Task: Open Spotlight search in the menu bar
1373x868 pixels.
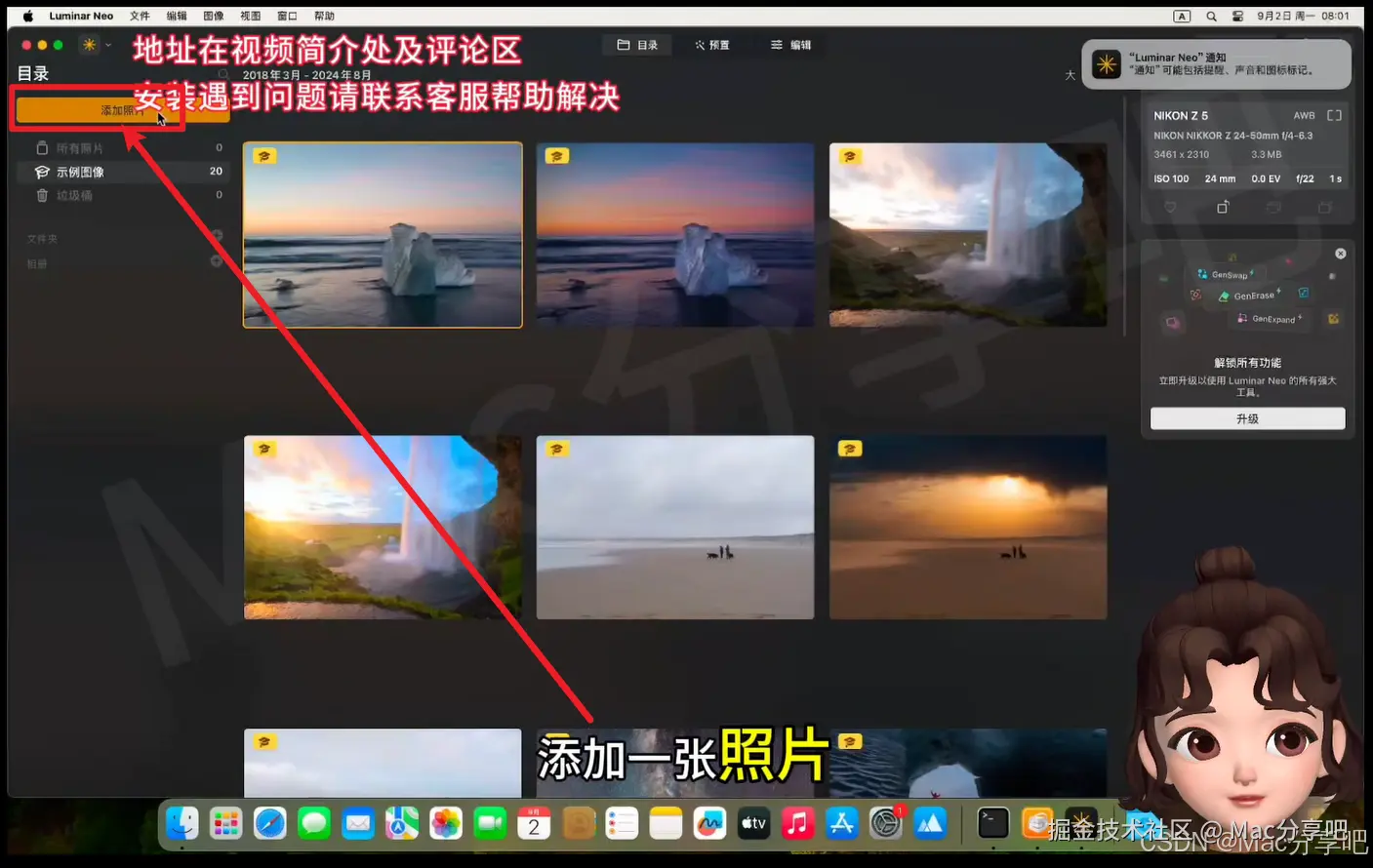Action: (1211, 16)
